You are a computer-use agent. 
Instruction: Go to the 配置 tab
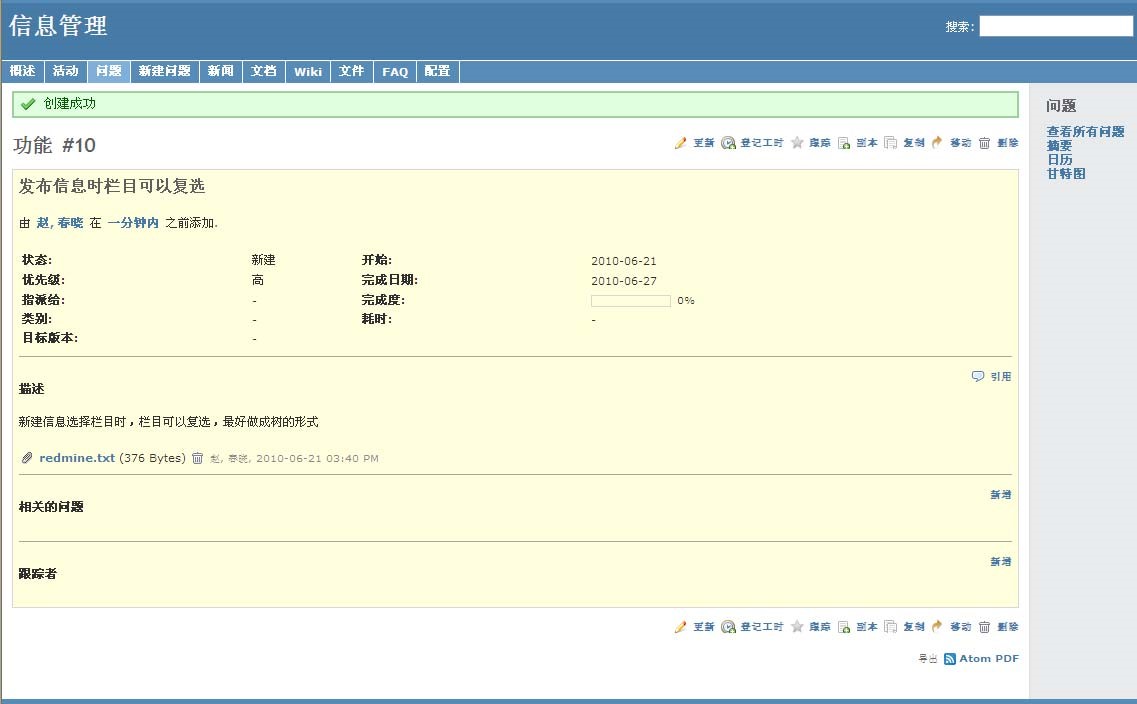pyautogui.click(x=437, y=71)
